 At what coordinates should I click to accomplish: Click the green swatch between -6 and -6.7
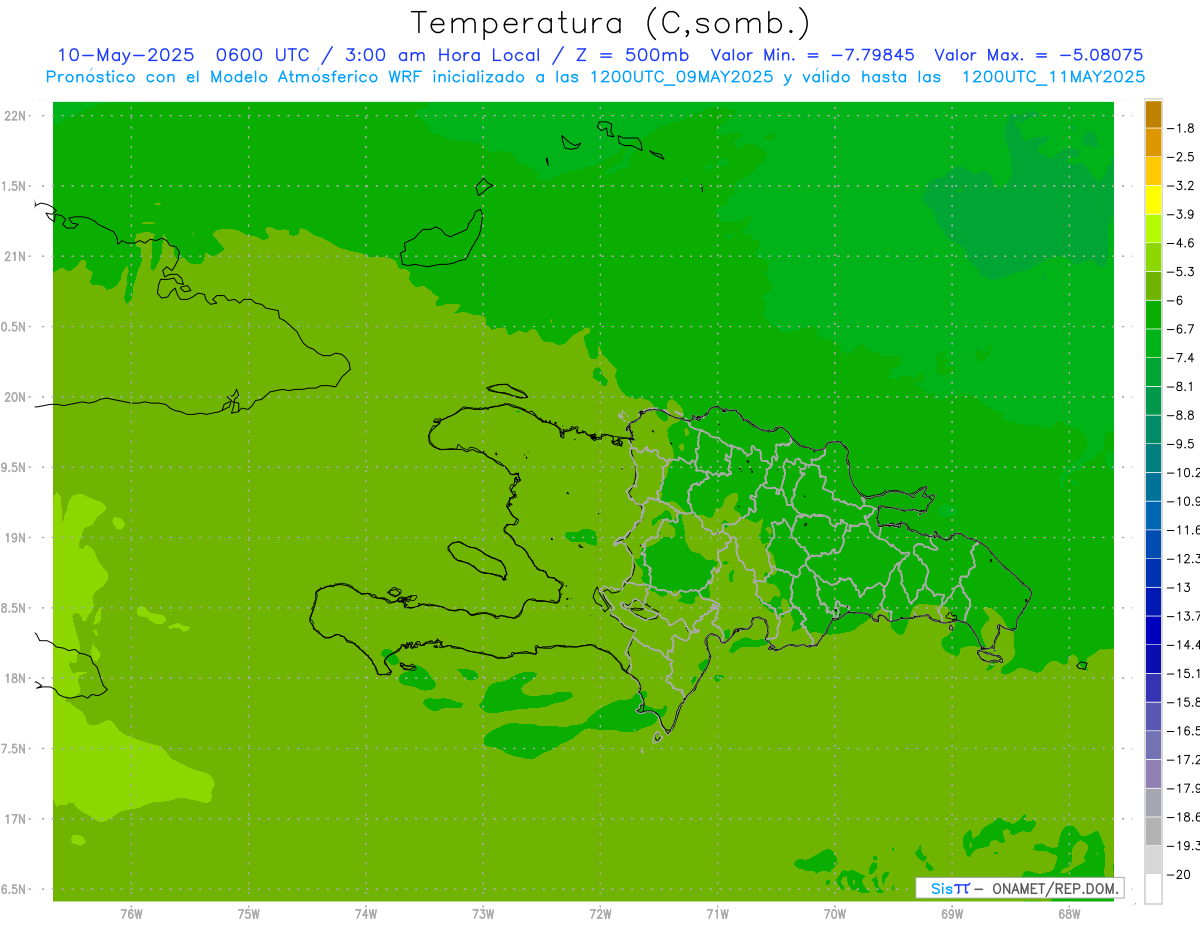point(1153,315)
